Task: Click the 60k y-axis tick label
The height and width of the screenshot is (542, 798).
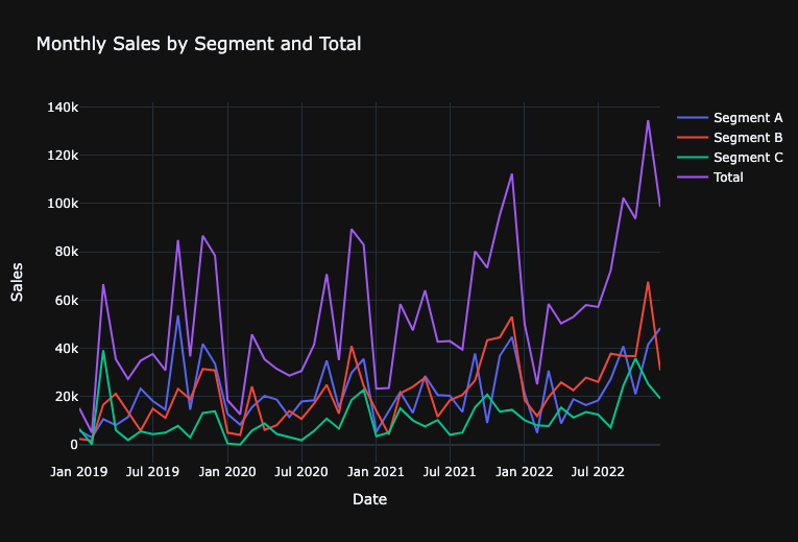Action: click(66, 300)
